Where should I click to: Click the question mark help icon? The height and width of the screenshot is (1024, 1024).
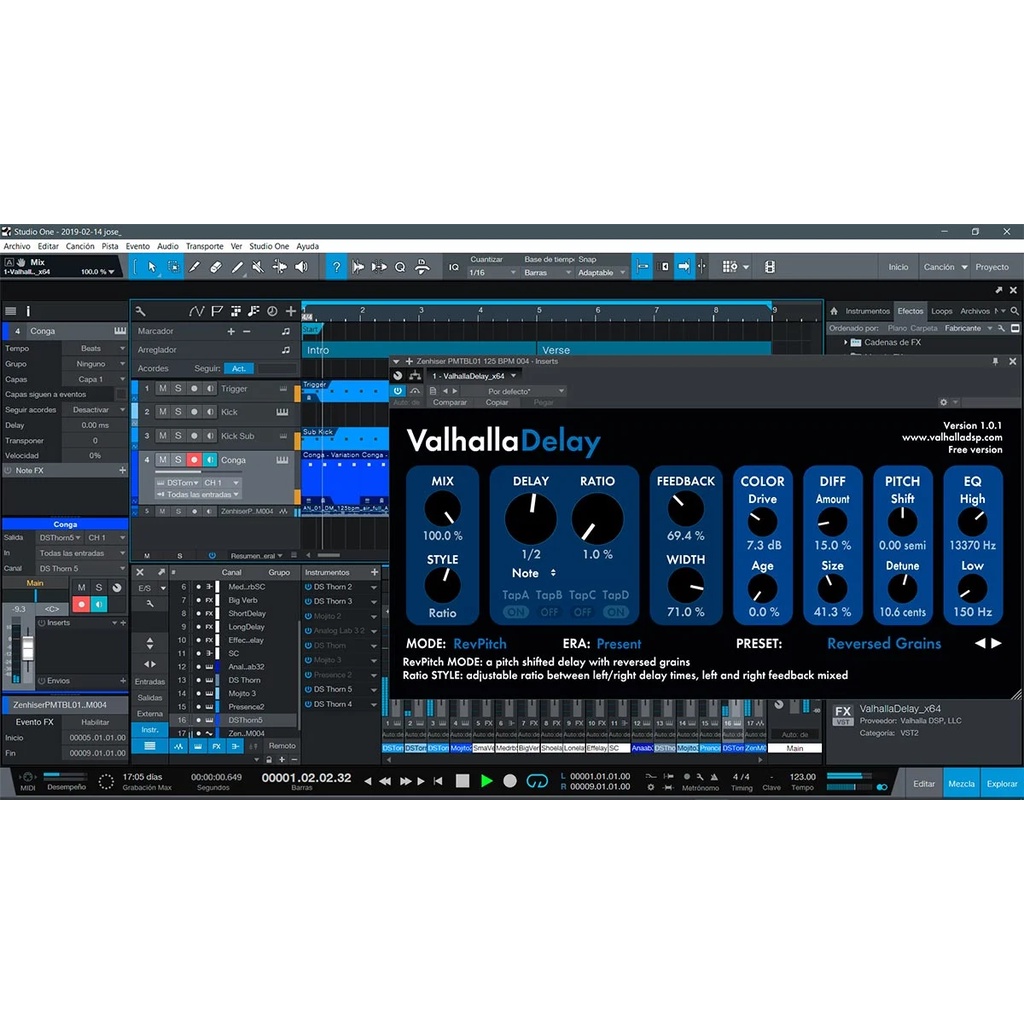[x=336, y=266]
